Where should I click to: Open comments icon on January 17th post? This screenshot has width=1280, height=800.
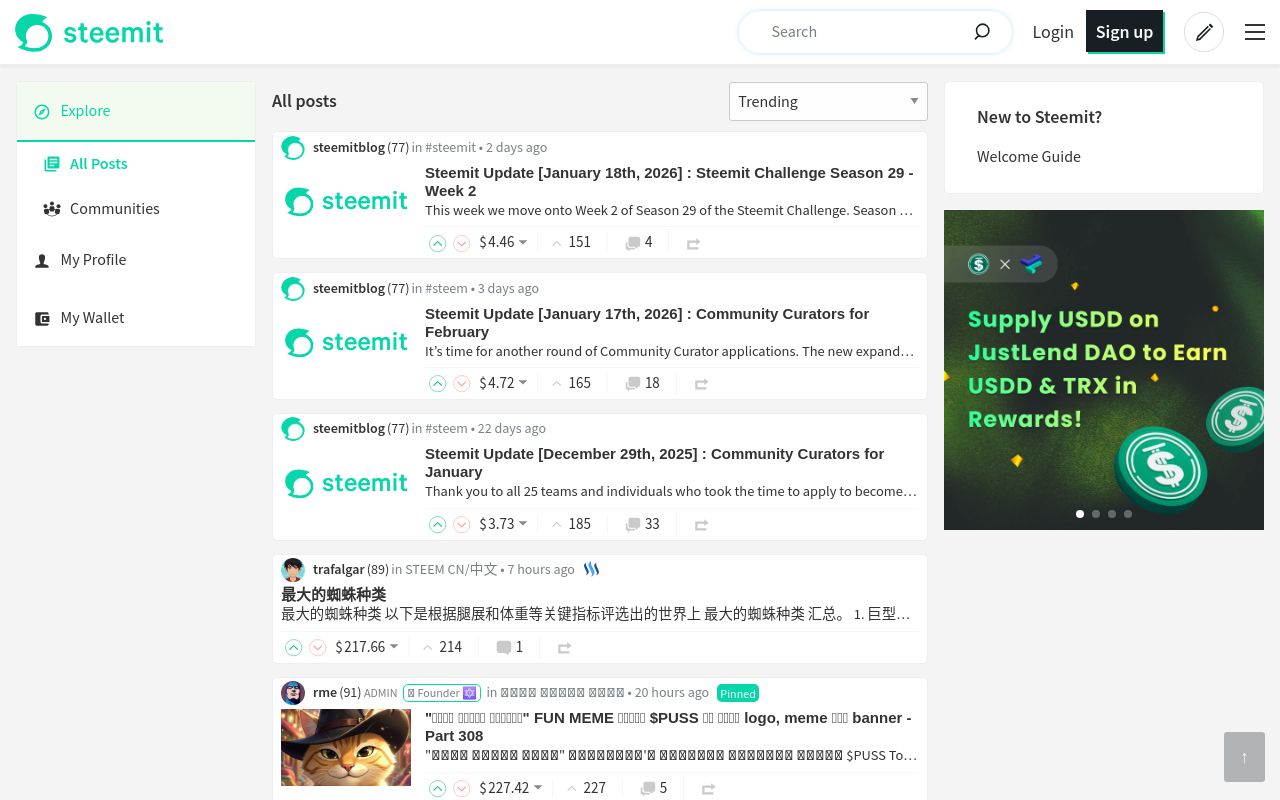coord(632,384)
